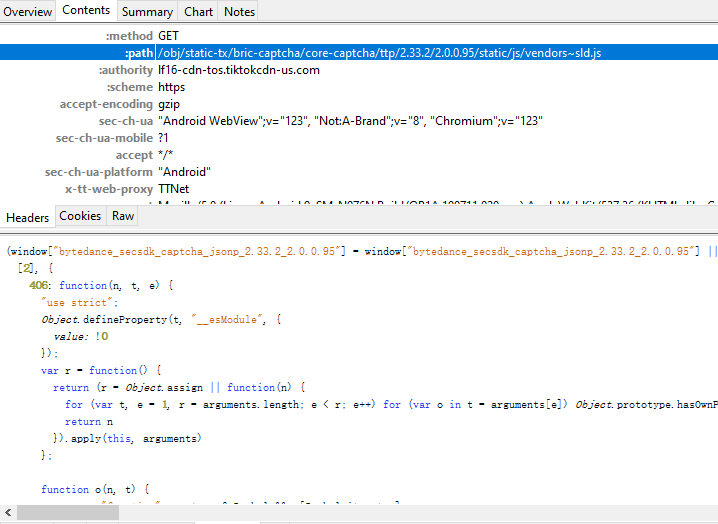
Task: Click the horizontal scrollbar left arrow
Action: (8, 513)
